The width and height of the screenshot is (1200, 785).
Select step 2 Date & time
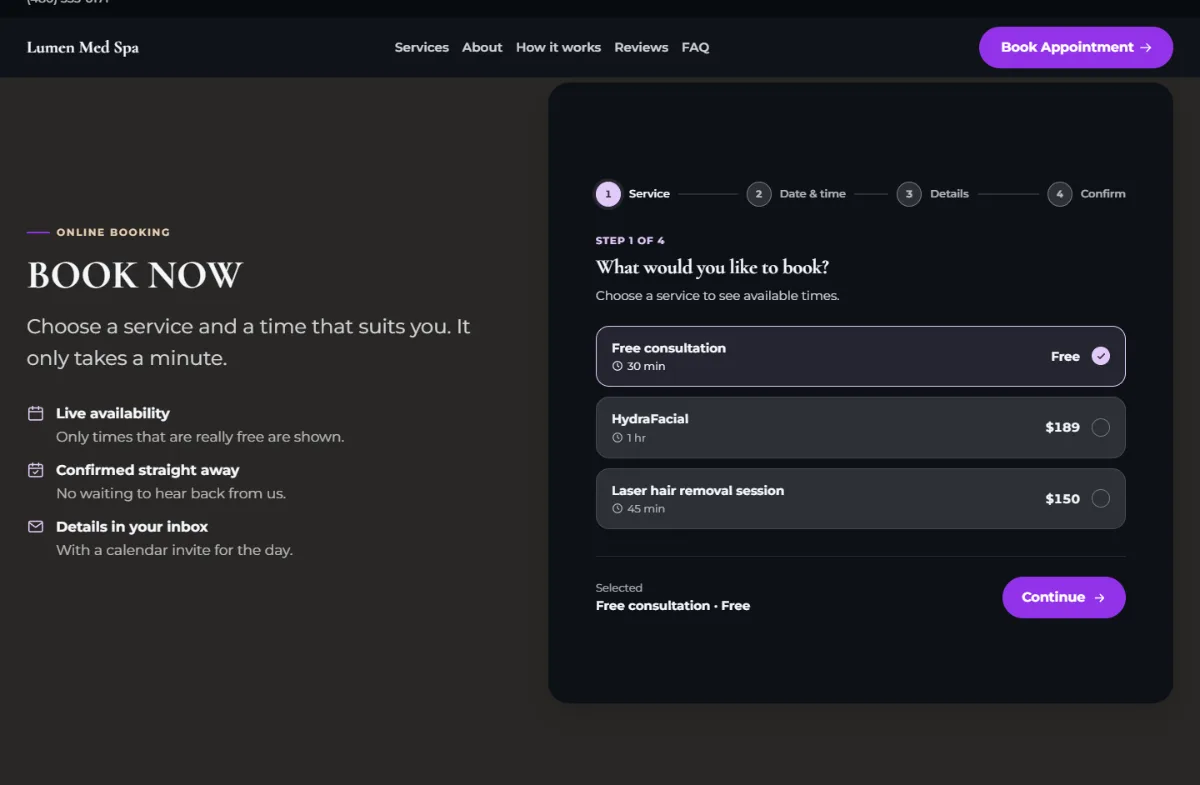pos(797,194)
